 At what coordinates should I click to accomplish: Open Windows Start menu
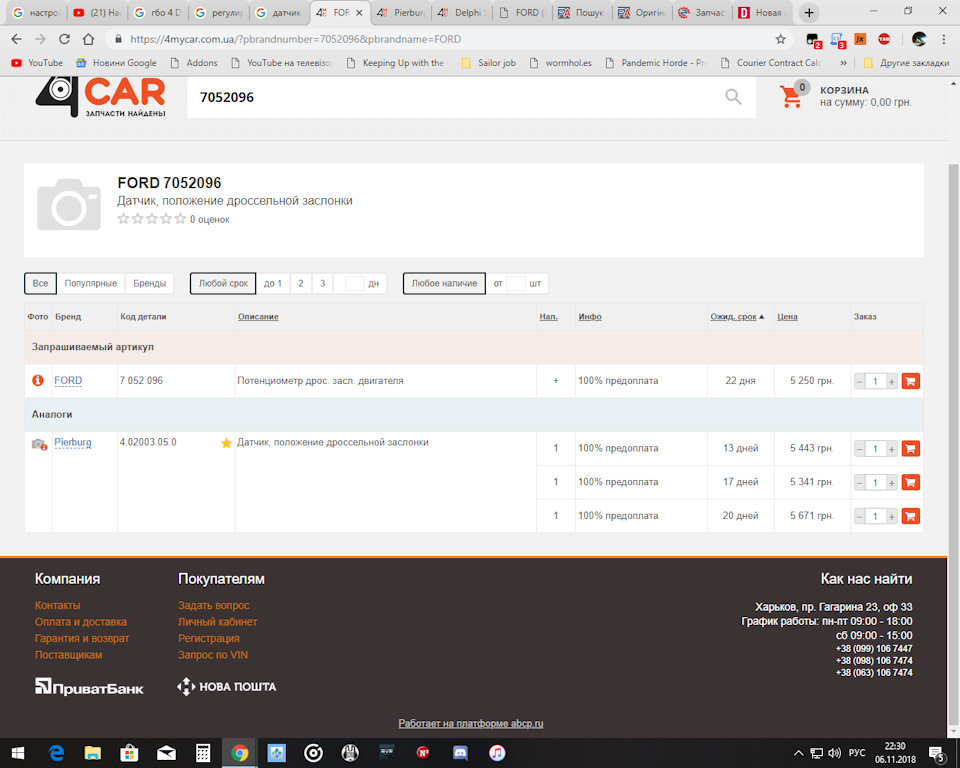(x=17, y=753)
